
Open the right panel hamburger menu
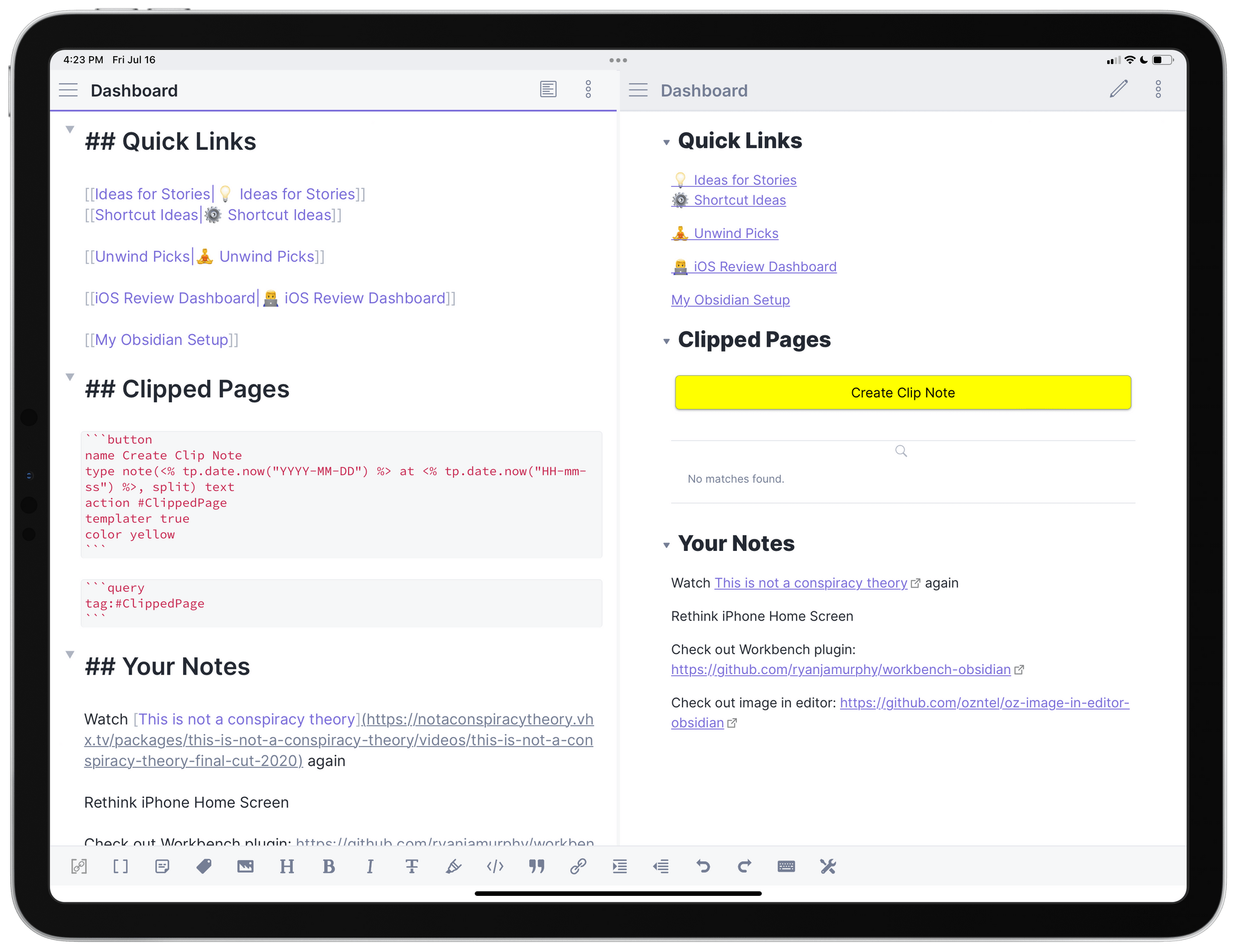(x=638, y=90)
